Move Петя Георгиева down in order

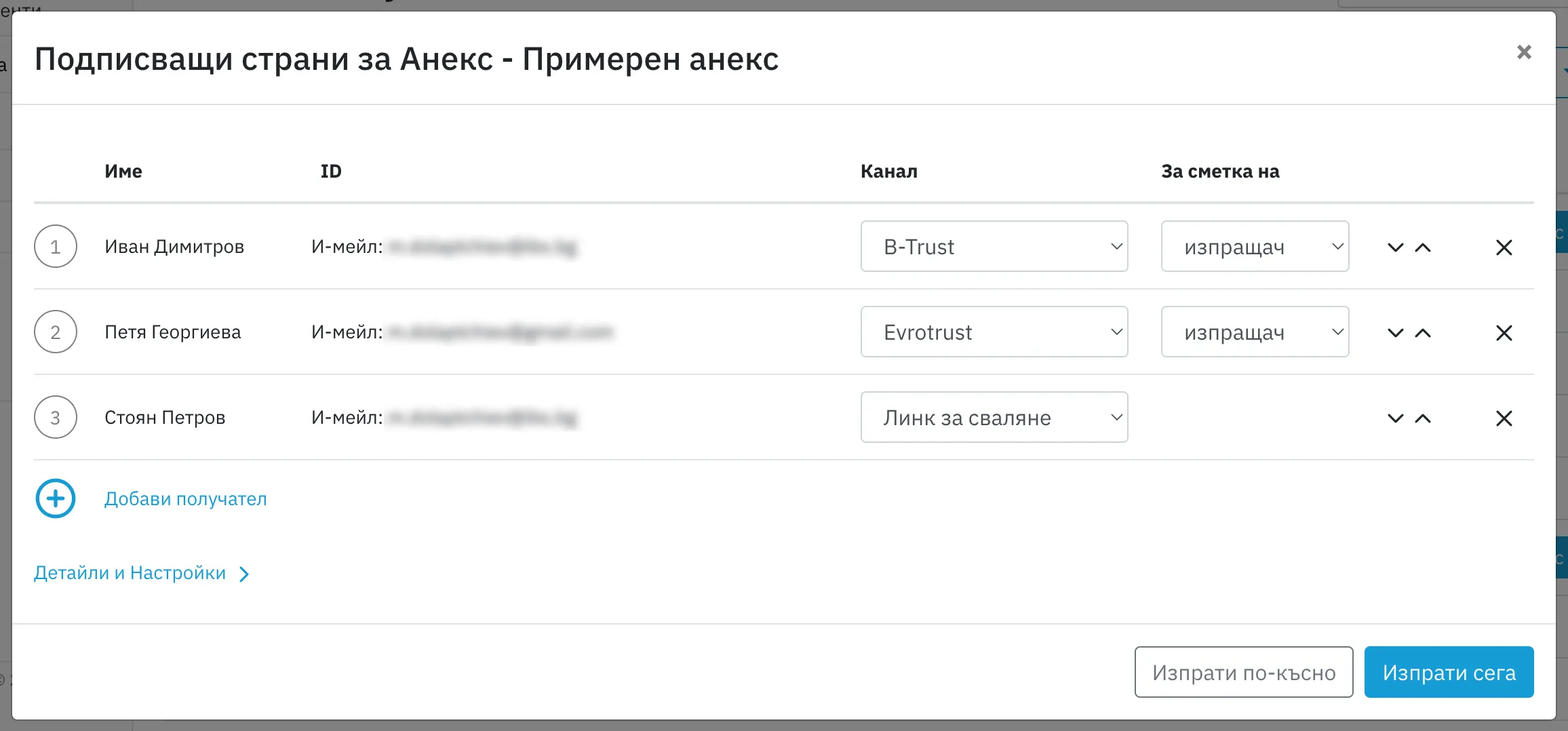click(1395, 333)
